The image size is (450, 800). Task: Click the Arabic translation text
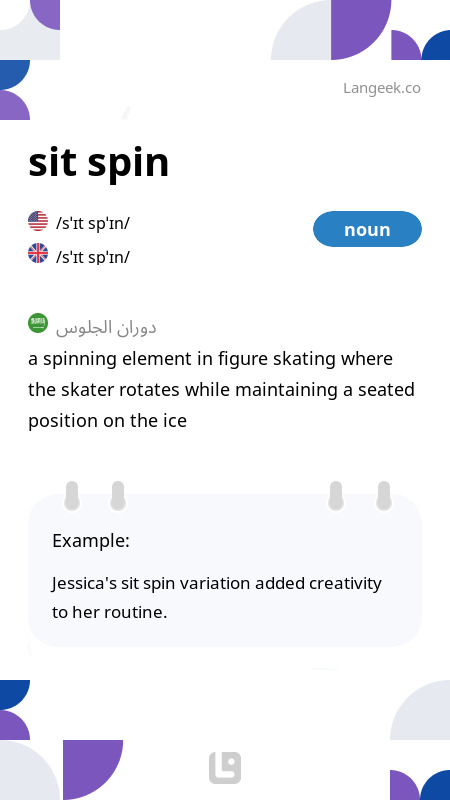[106, 328]
